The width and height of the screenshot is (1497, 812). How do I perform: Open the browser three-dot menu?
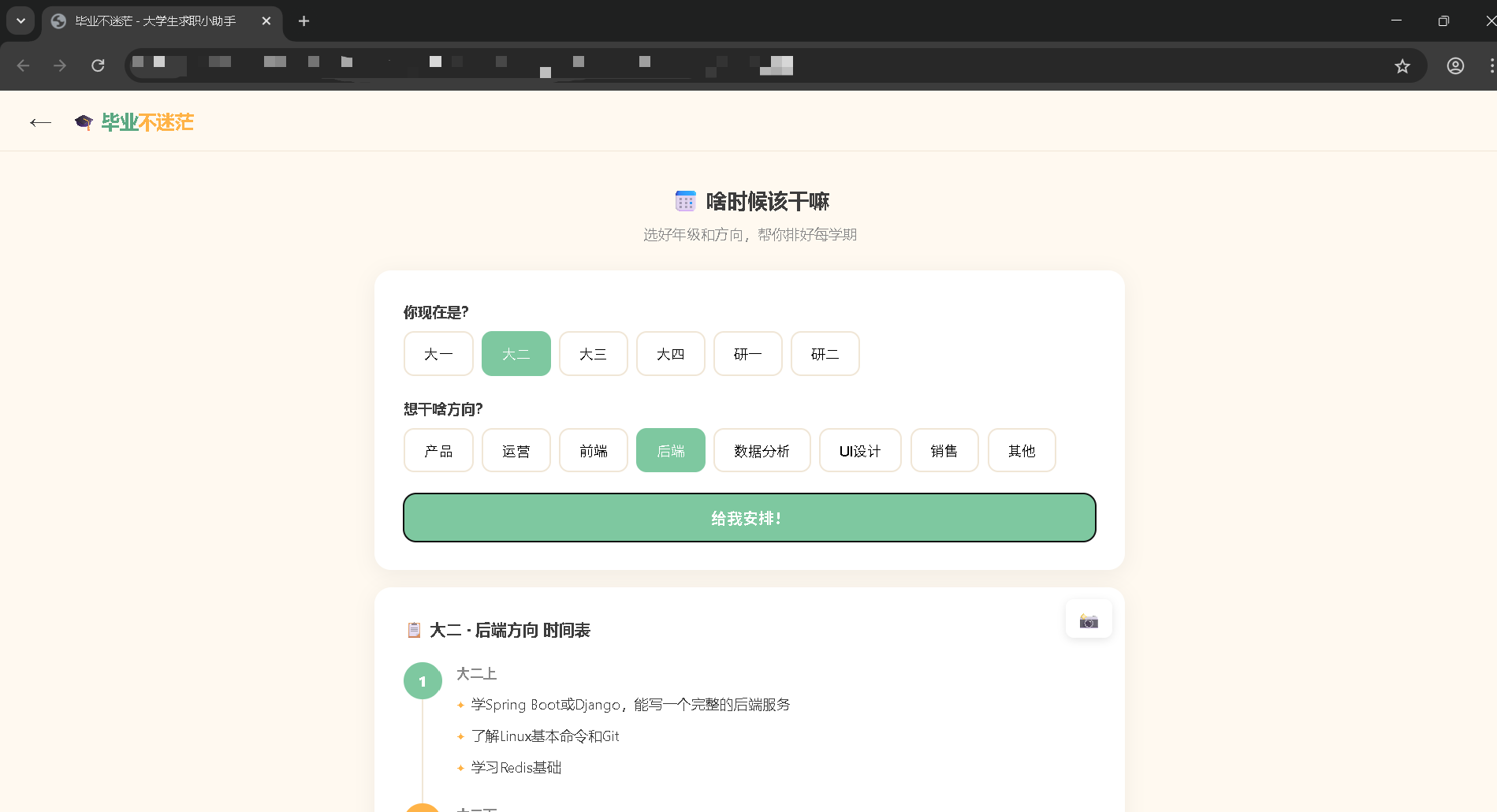[x=1491, y=66]
